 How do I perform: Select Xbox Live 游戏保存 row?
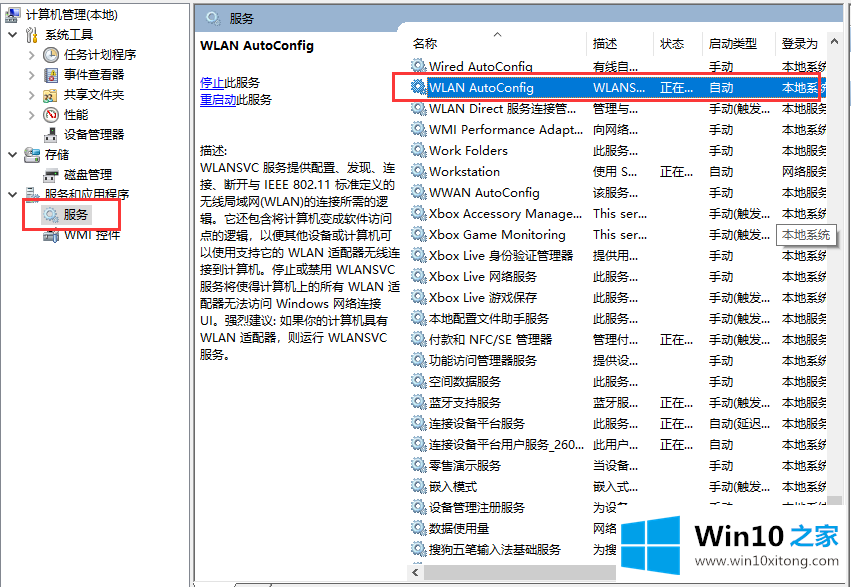[618, 297]
